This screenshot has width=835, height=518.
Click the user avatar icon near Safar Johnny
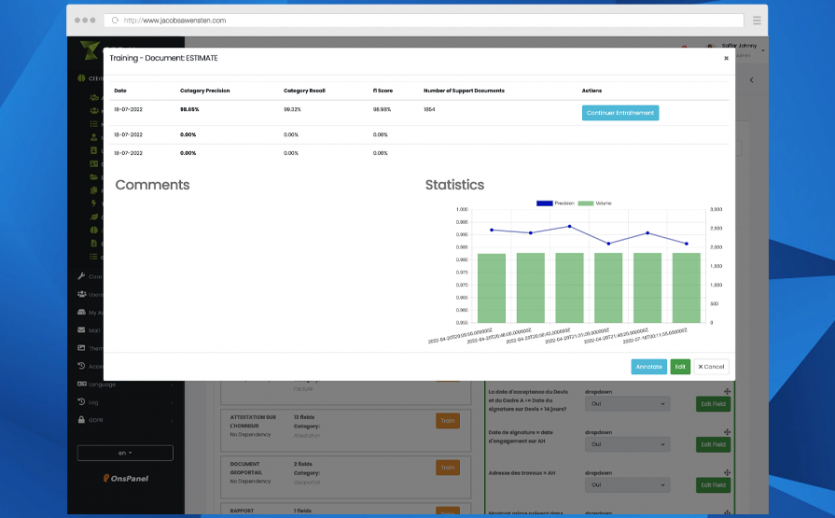709,47
